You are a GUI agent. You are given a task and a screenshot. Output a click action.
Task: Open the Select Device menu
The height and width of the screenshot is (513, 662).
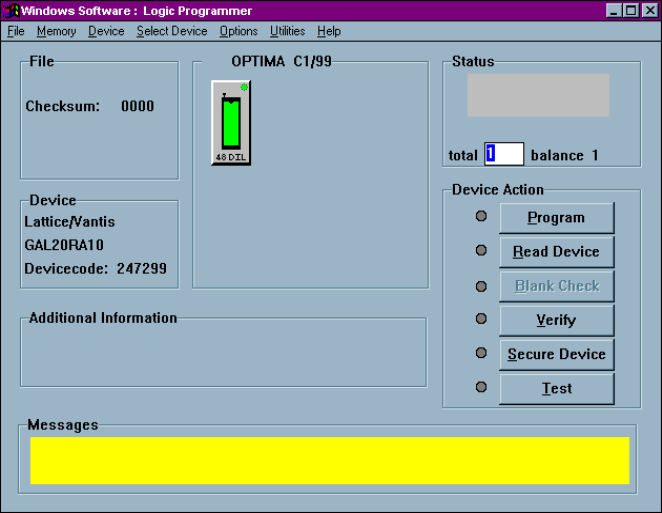172,31
